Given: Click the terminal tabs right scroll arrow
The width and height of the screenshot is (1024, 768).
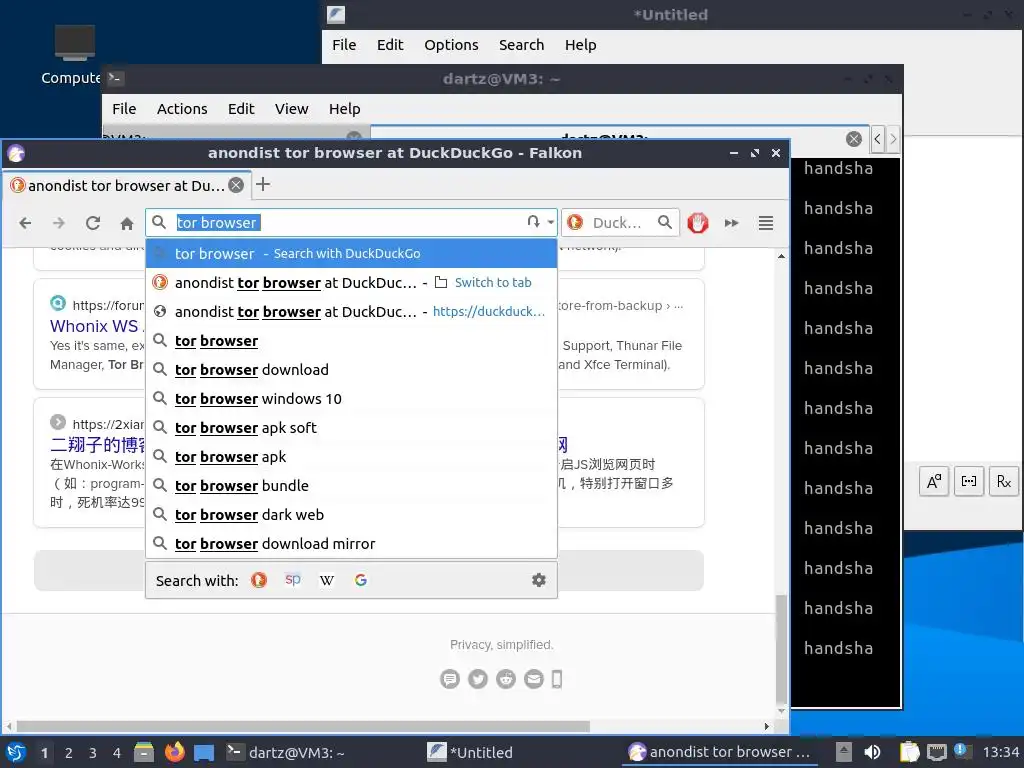Looking at the screenshot, I should [x=893, y=138].
